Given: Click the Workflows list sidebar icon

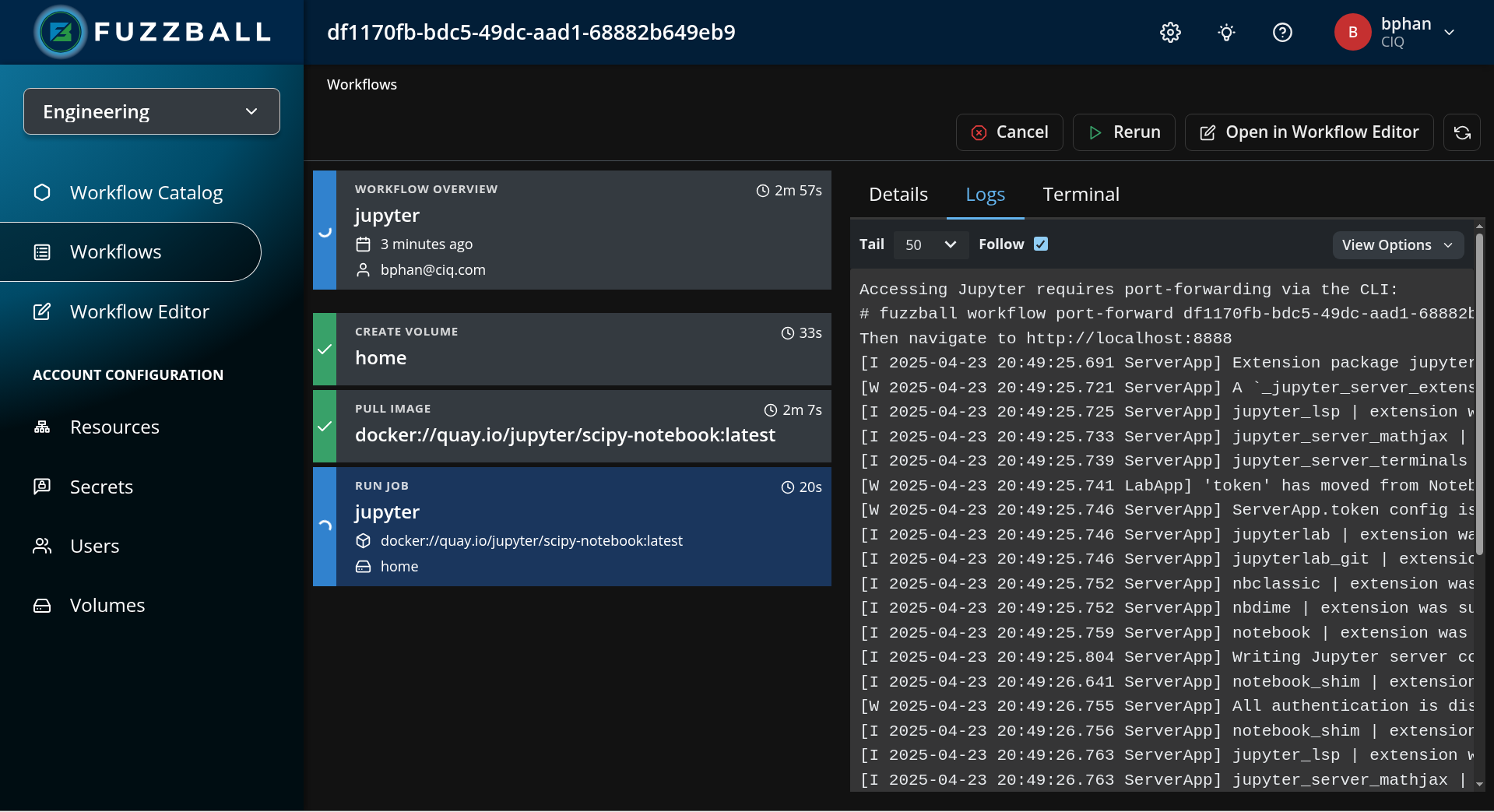Looking at the screenshot, I should coord(42,251).
